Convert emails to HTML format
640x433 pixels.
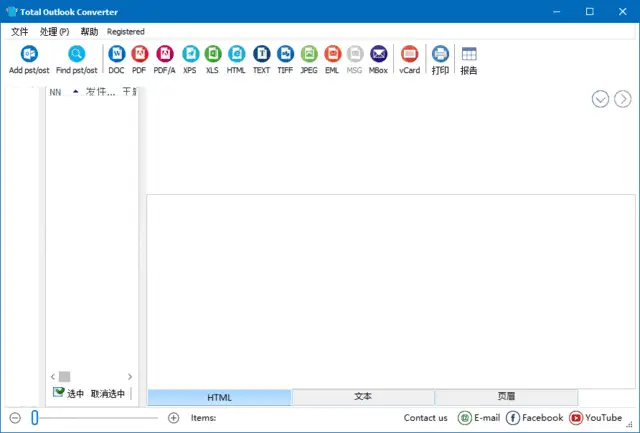[236, 54]
